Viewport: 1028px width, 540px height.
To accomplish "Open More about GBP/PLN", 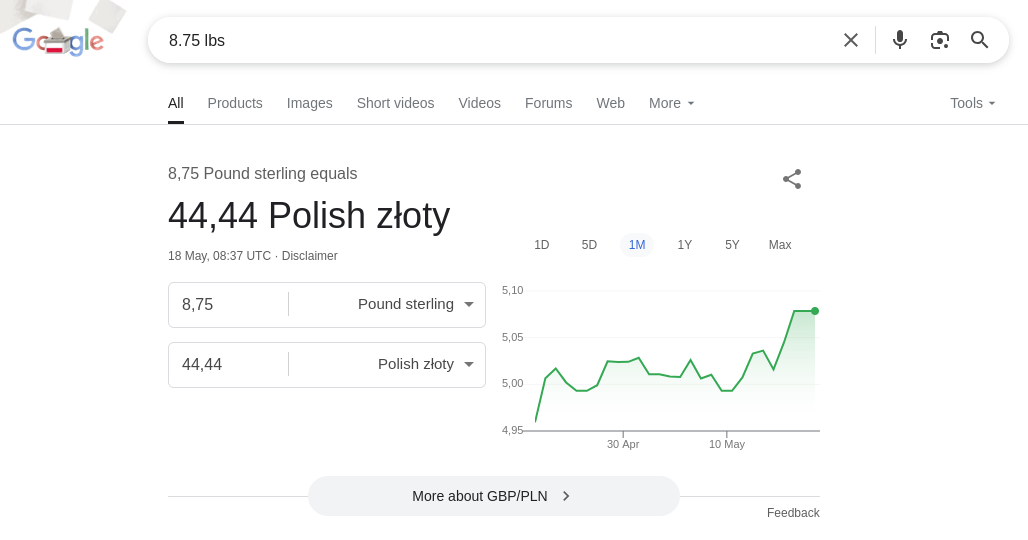I will pos(494,496).
